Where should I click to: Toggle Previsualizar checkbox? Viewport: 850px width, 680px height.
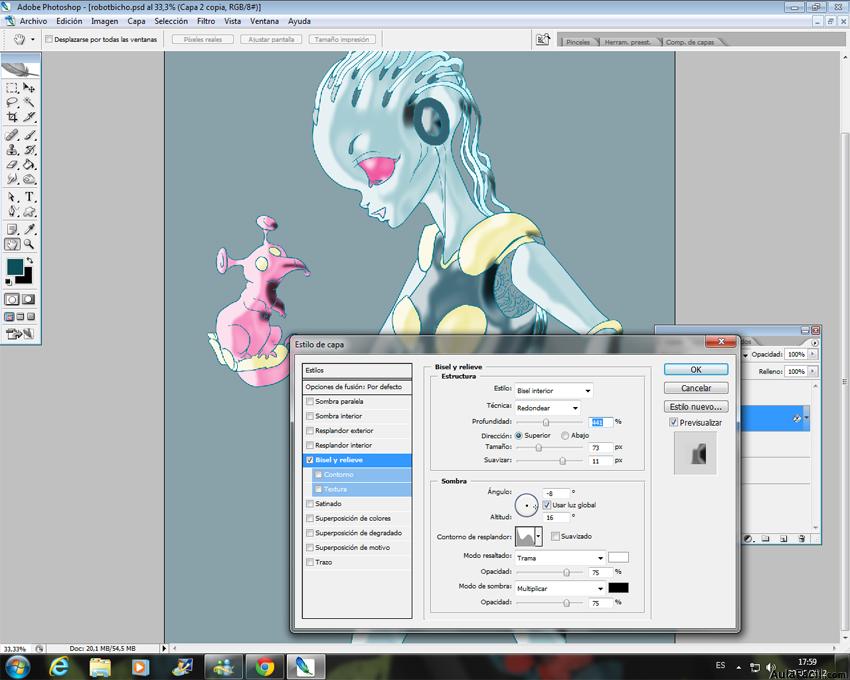[673, 422]
